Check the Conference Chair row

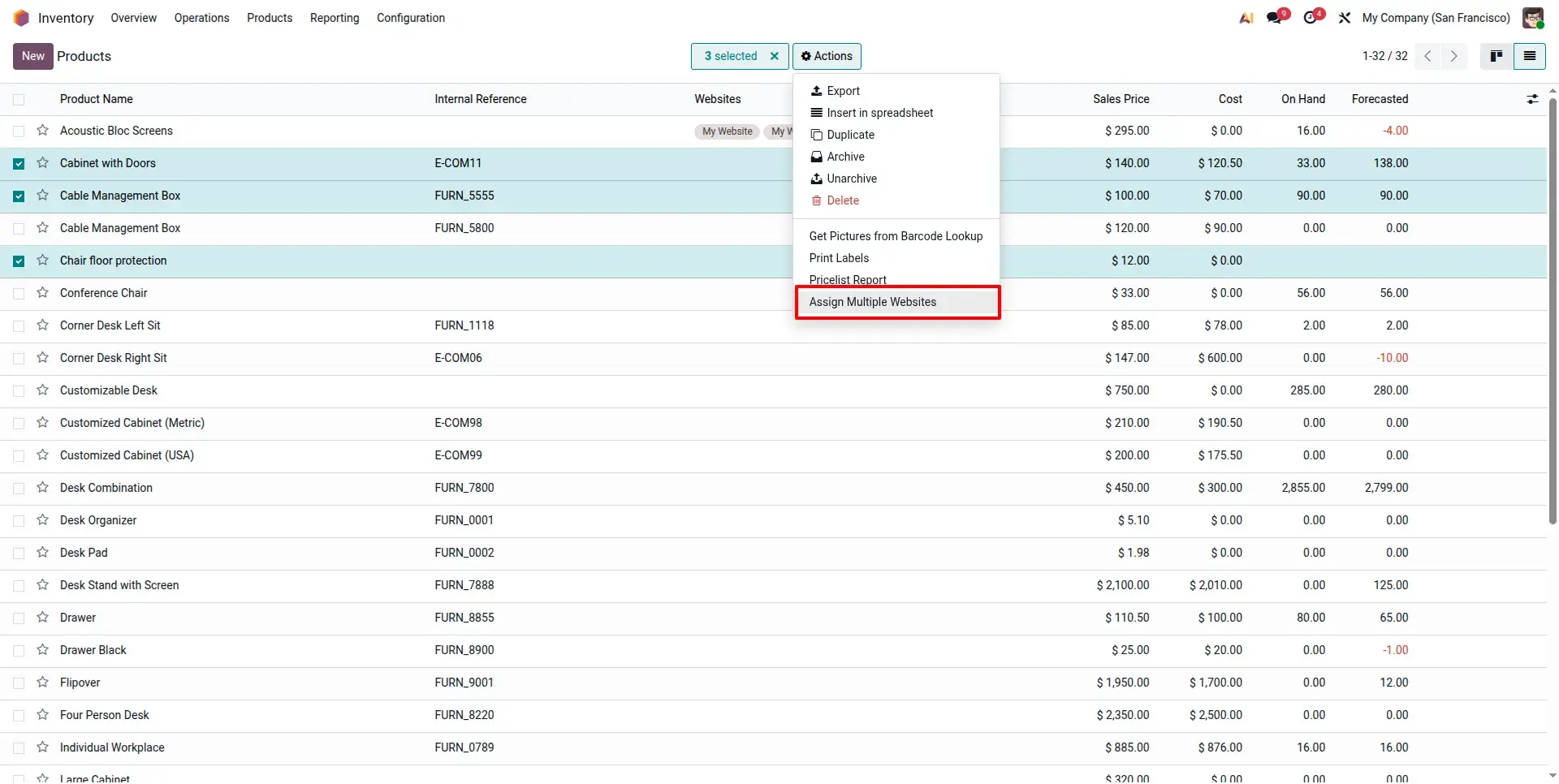pyautogui.click(x=19, y=294)
